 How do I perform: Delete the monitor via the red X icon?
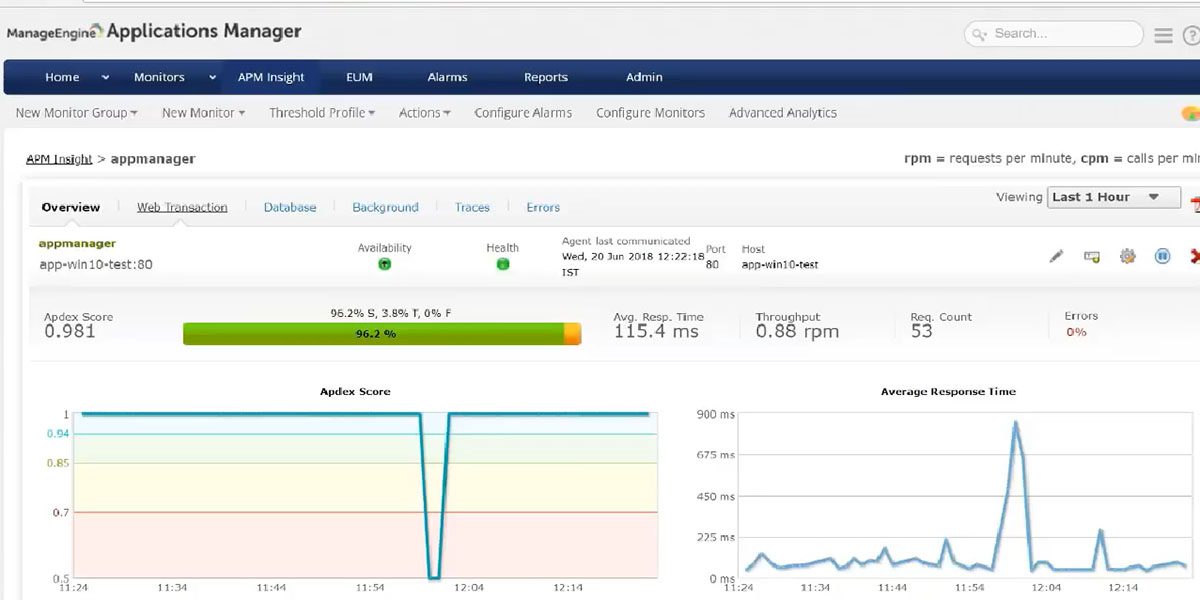[x=1193, y=256]
